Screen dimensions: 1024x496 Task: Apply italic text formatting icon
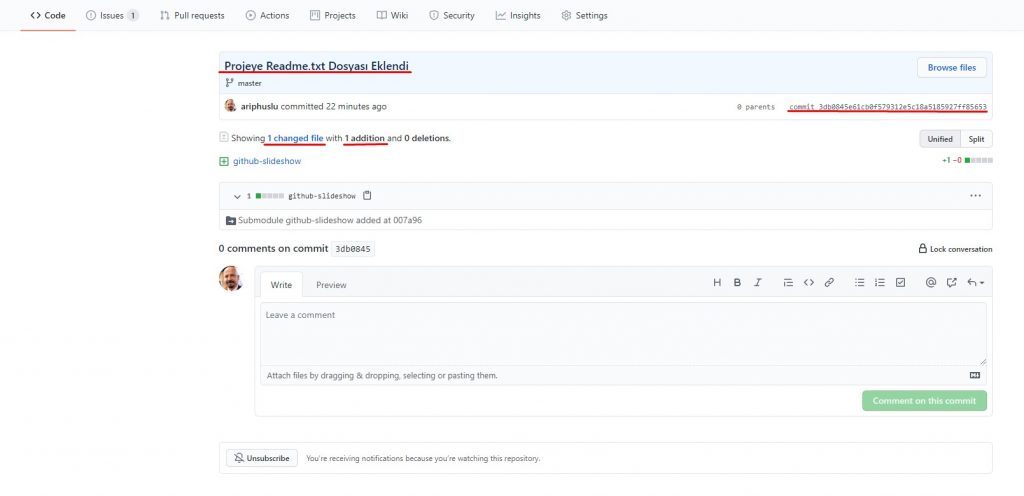pos(758,283)
